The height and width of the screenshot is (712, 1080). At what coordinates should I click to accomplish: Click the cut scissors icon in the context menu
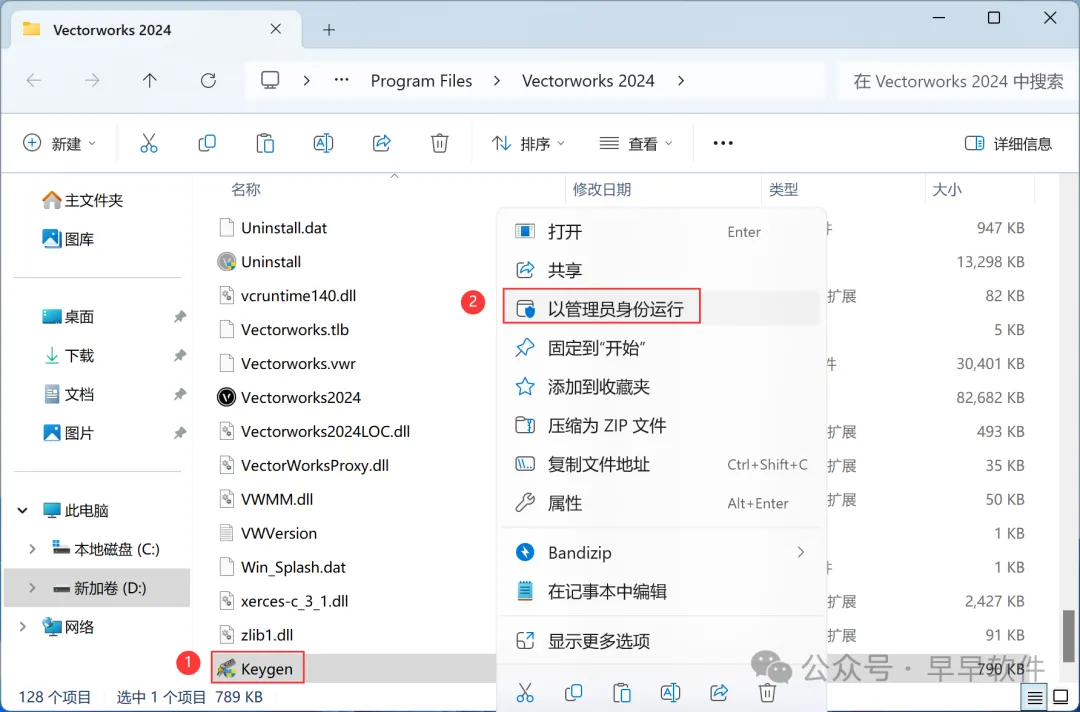pyautogui.click(x=524, y=692)
